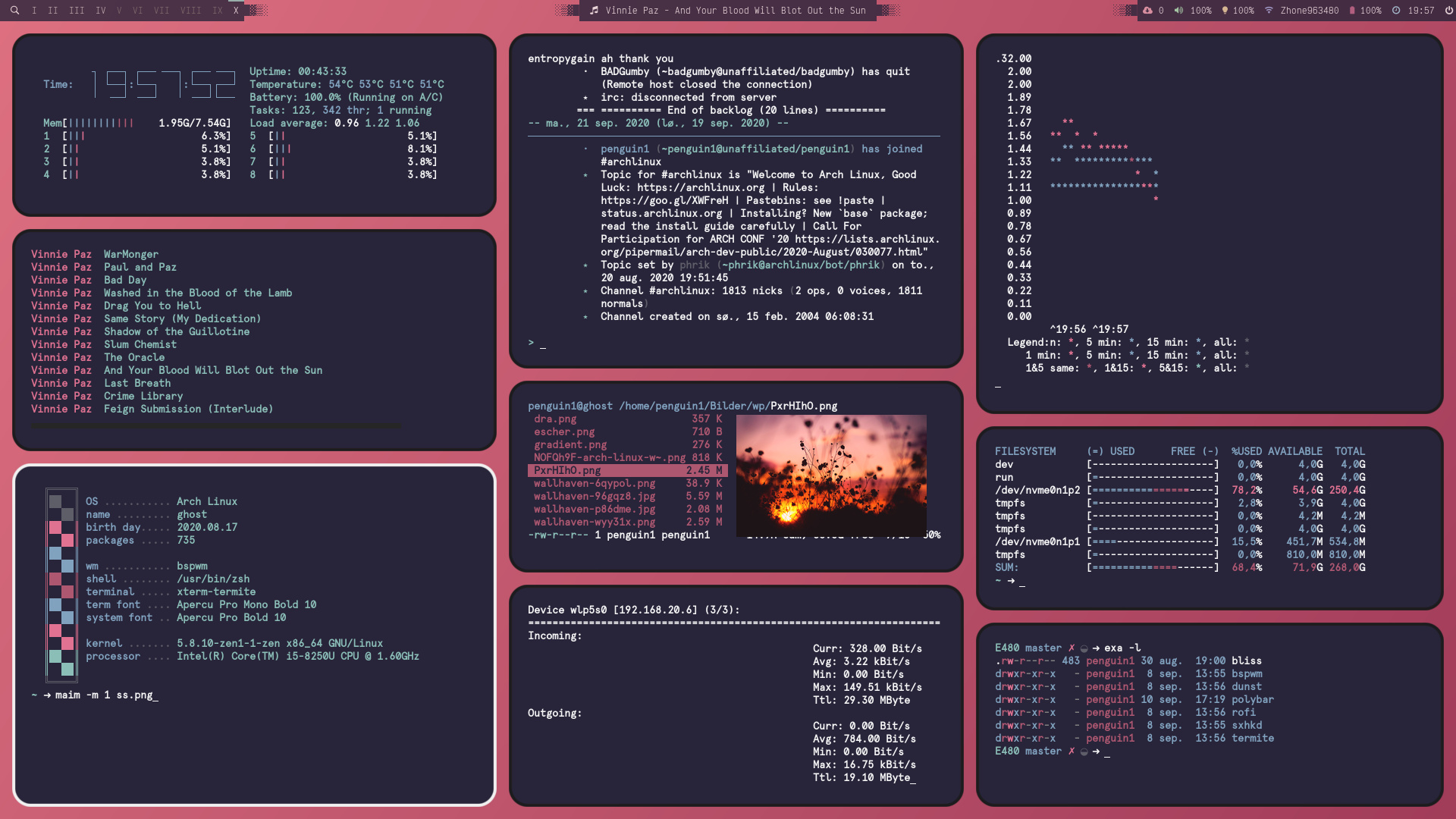This screenshot has height=819, width=1456.
Task: Click the polybar directory in exa listing
Action: 1252,699
